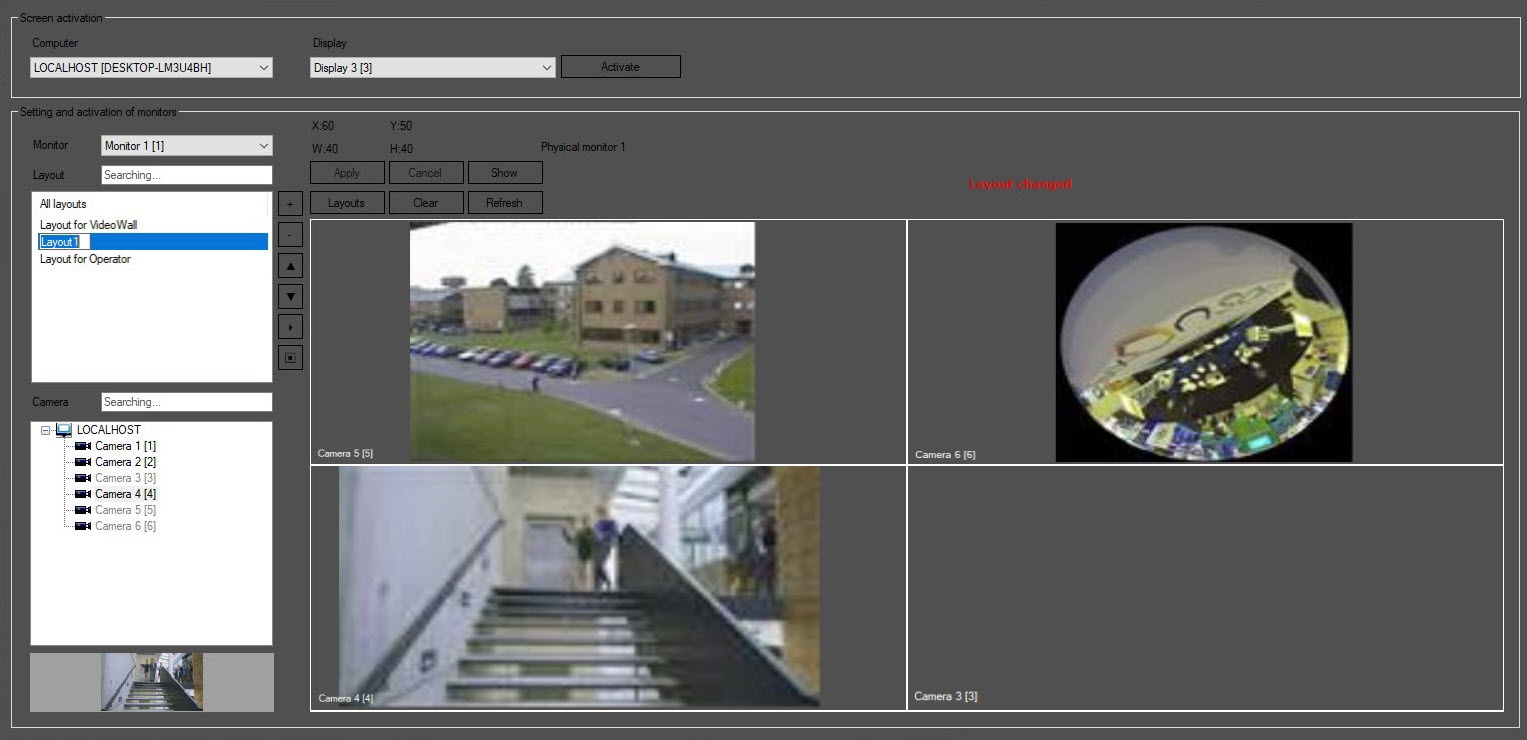Click the Layouts button
1527x740 pixels.
(x=346, y=203)
